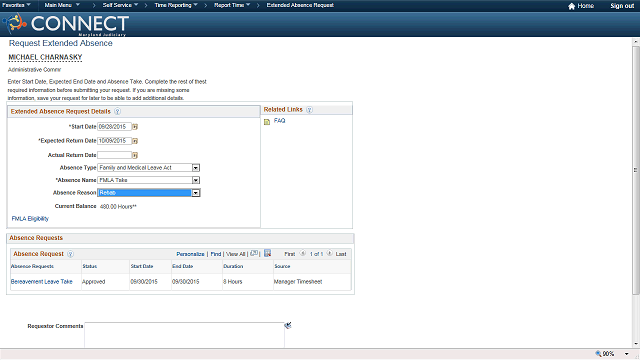Screen dimensions: 640x360
Task: Click the scrollbar down arrow
Action: (636, 344)
